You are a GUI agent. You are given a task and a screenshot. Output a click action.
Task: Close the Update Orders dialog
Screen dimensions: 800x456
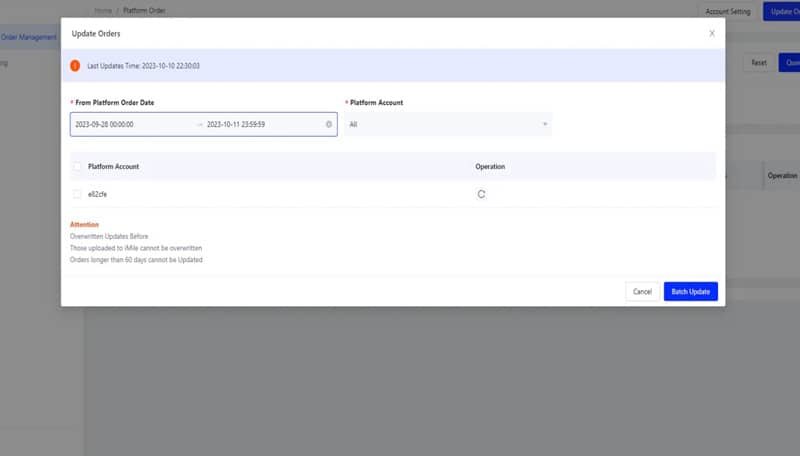(712, 34)
